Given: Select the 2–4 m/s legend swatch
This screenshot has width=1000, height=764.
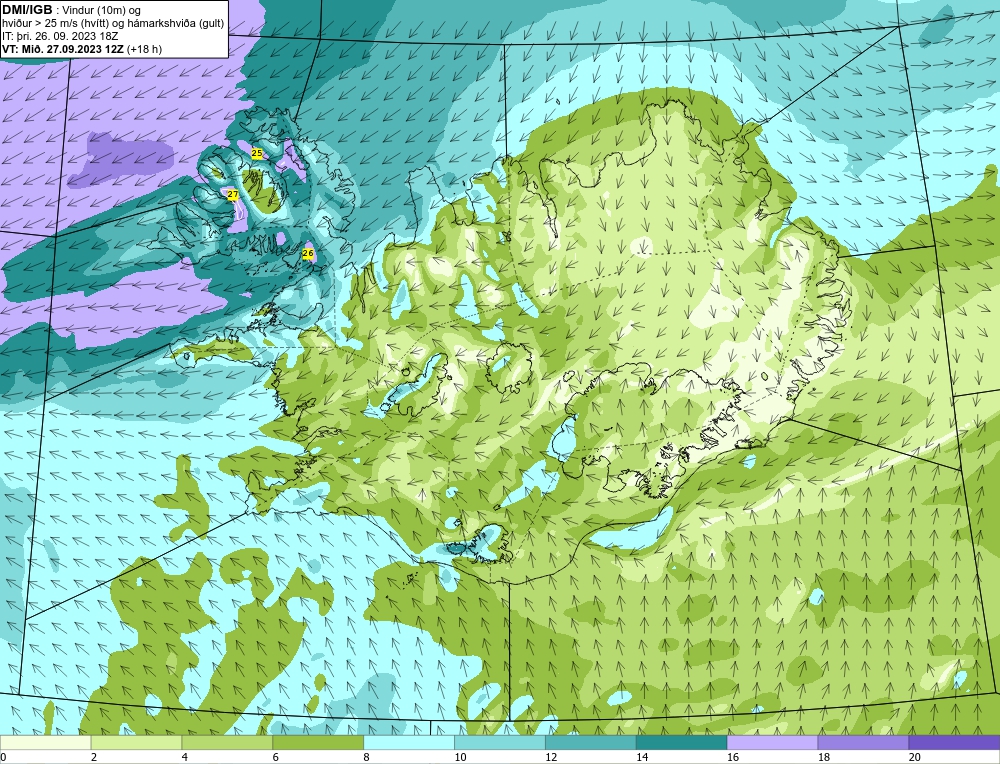Looking at the screenshot, I should pos(136,742).
